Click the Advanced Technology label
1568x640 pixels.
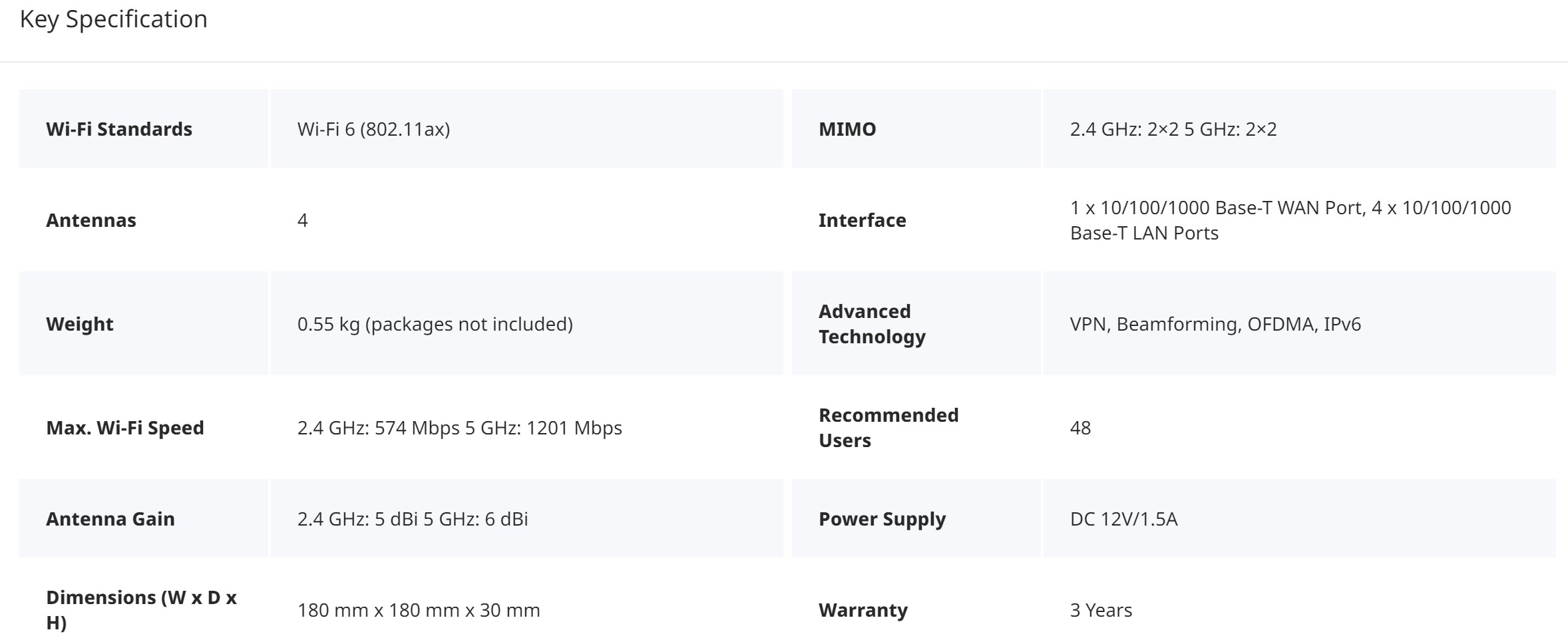(872, 324)
